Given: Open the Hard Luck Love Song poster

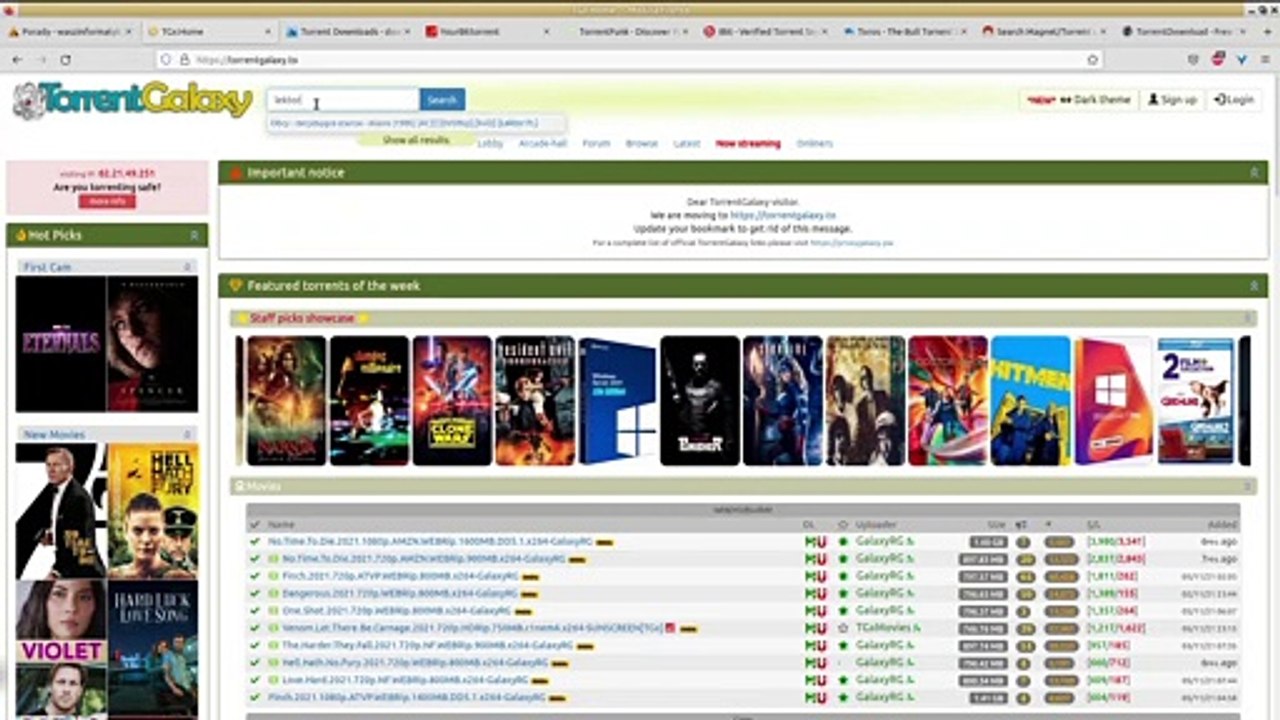Looking at the screenshot, I should 153,647.
